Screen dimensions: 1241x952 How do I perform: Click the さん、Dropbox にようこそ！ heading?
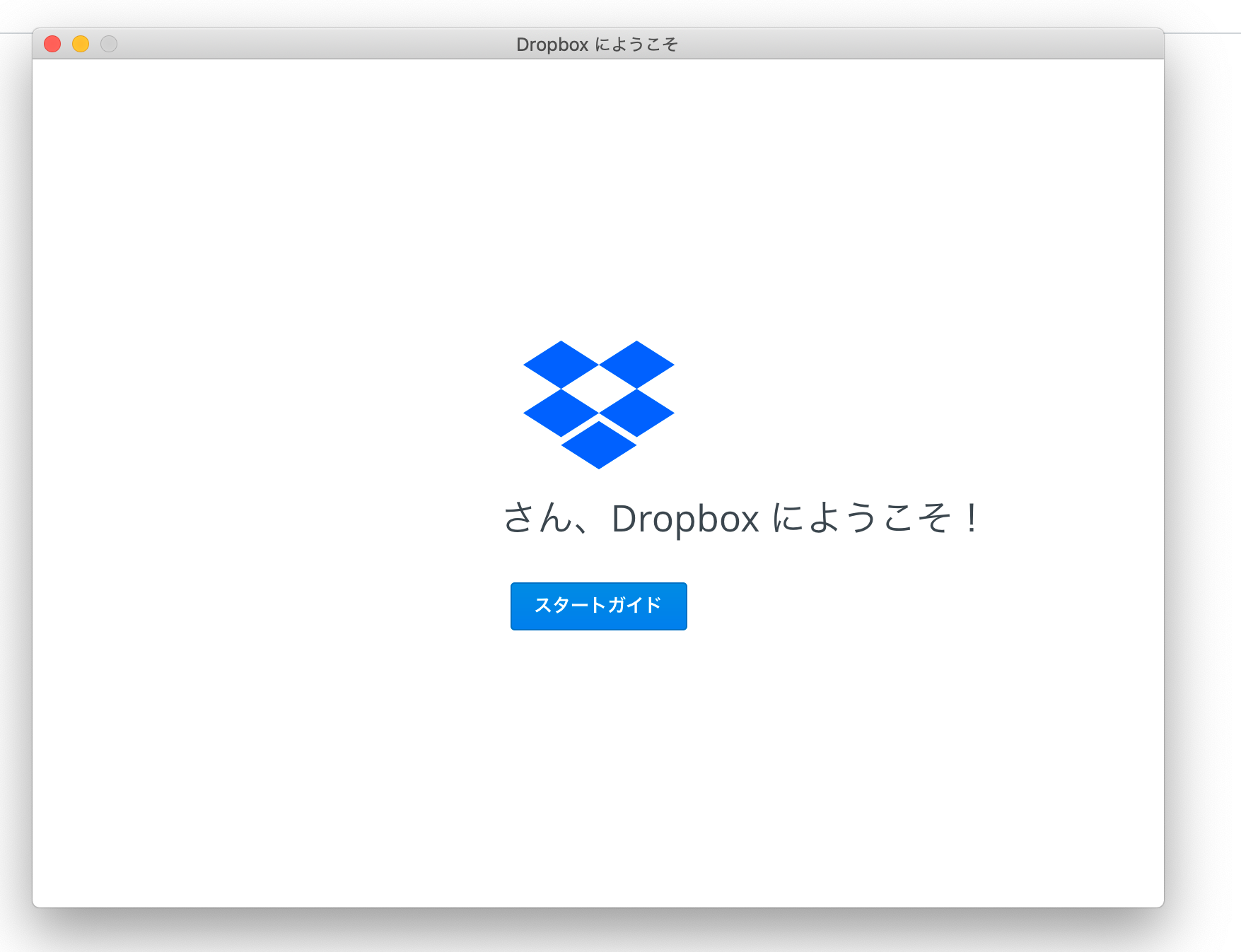[x=740, y=518]
